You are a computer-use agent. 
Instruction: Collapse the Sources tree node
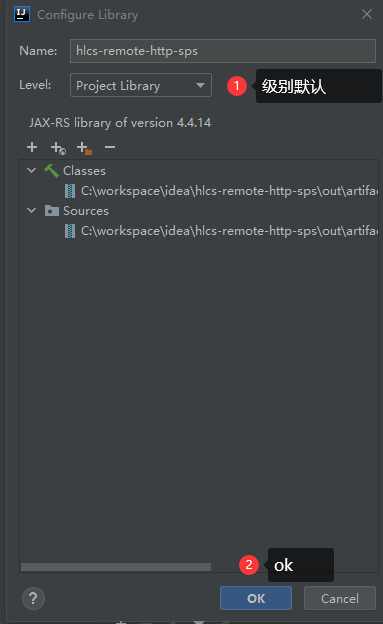point(31,211)
